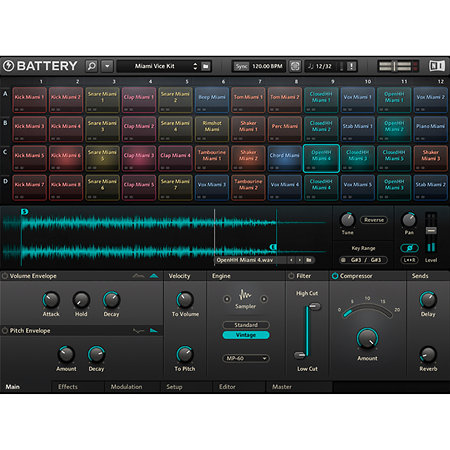Image resolution: width=450 pixels, height=450 pixels.
Task: Click the Low Cut filter handle
Action: point(299,355)
